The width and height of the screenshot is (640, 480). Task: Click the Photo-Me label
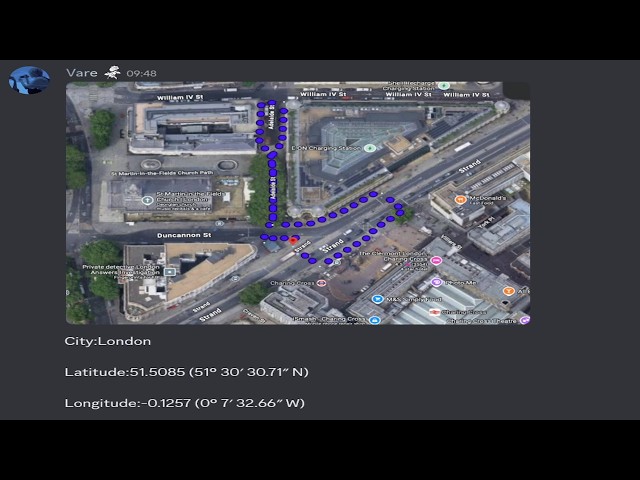(x=460, y=282)
